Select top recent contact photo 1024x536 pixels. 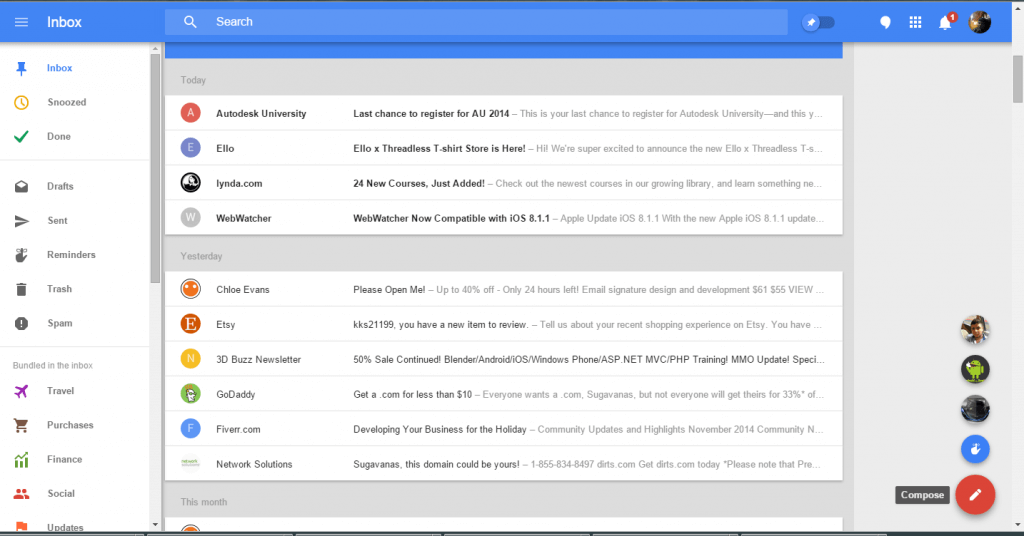[x=975, y=329]
